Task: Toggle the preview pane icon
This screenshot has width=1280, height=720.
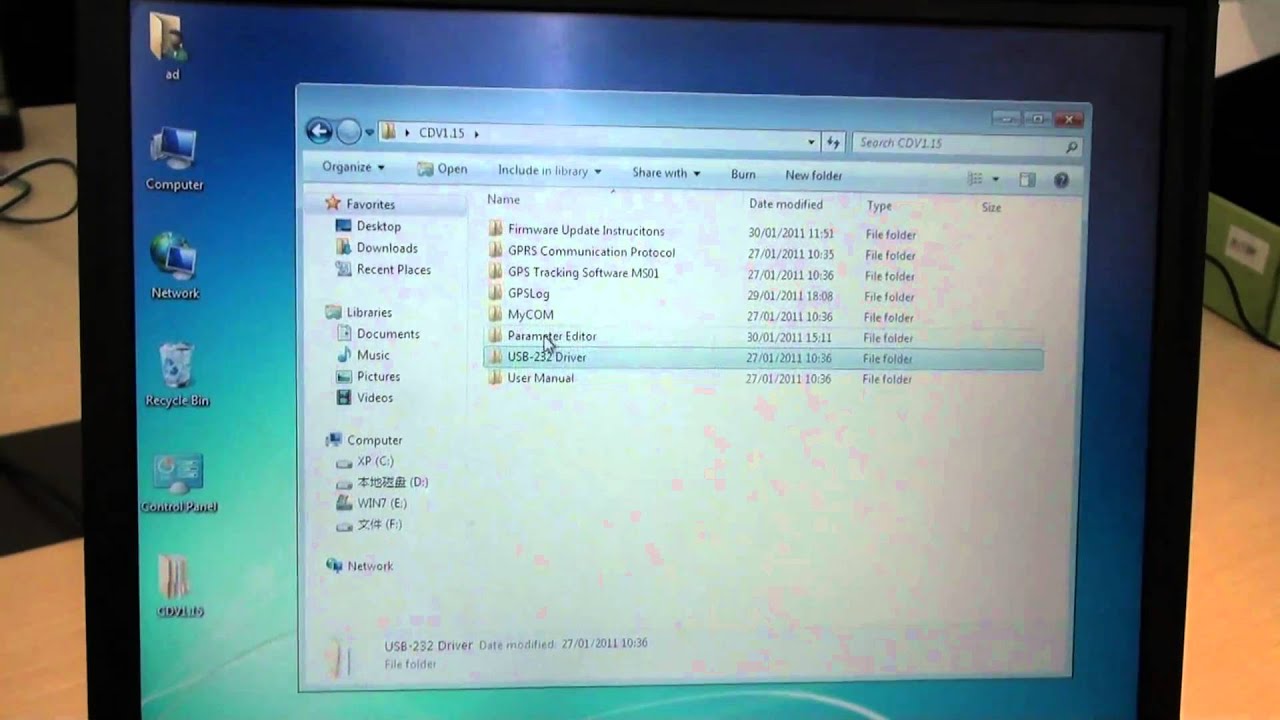Action: click(x=1027, y=180)
